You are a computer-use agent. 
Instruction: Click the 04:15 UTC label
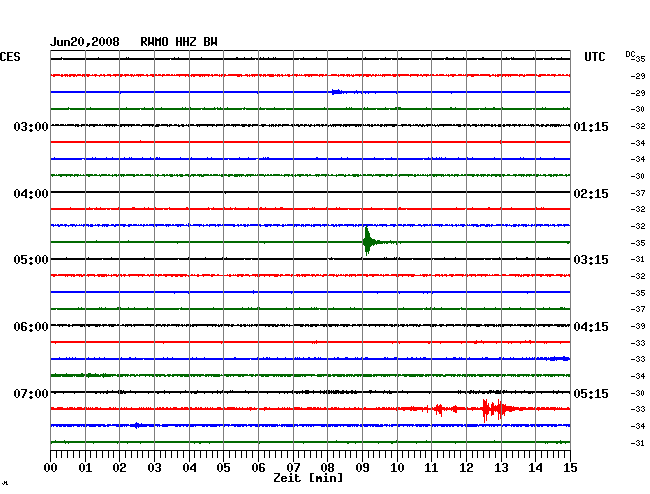[591, 327]
